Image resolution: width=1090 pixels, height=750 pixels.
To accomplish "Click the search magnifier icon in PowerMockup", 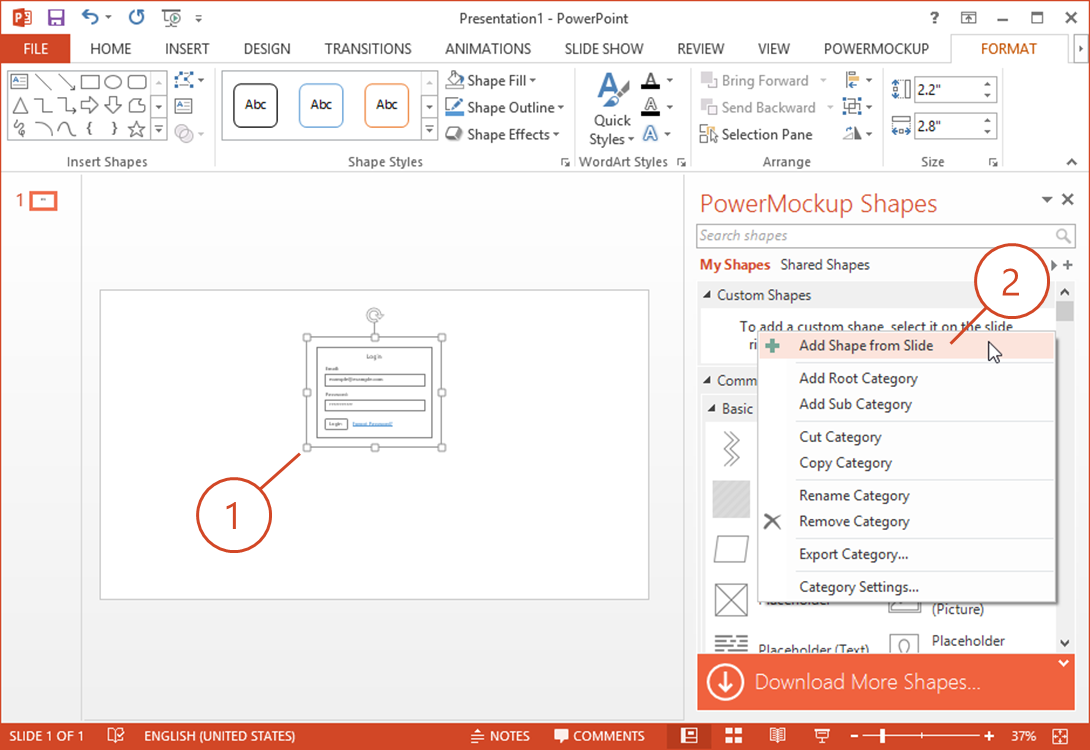I will click(1063, 236).
